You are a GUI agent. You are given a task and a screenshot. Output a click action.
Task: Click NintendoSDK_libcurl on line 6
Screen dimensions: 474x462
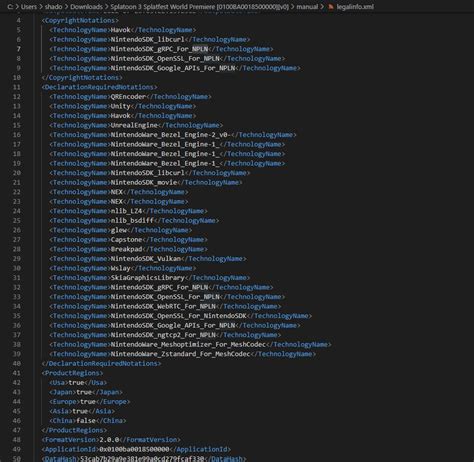(147, 39)
